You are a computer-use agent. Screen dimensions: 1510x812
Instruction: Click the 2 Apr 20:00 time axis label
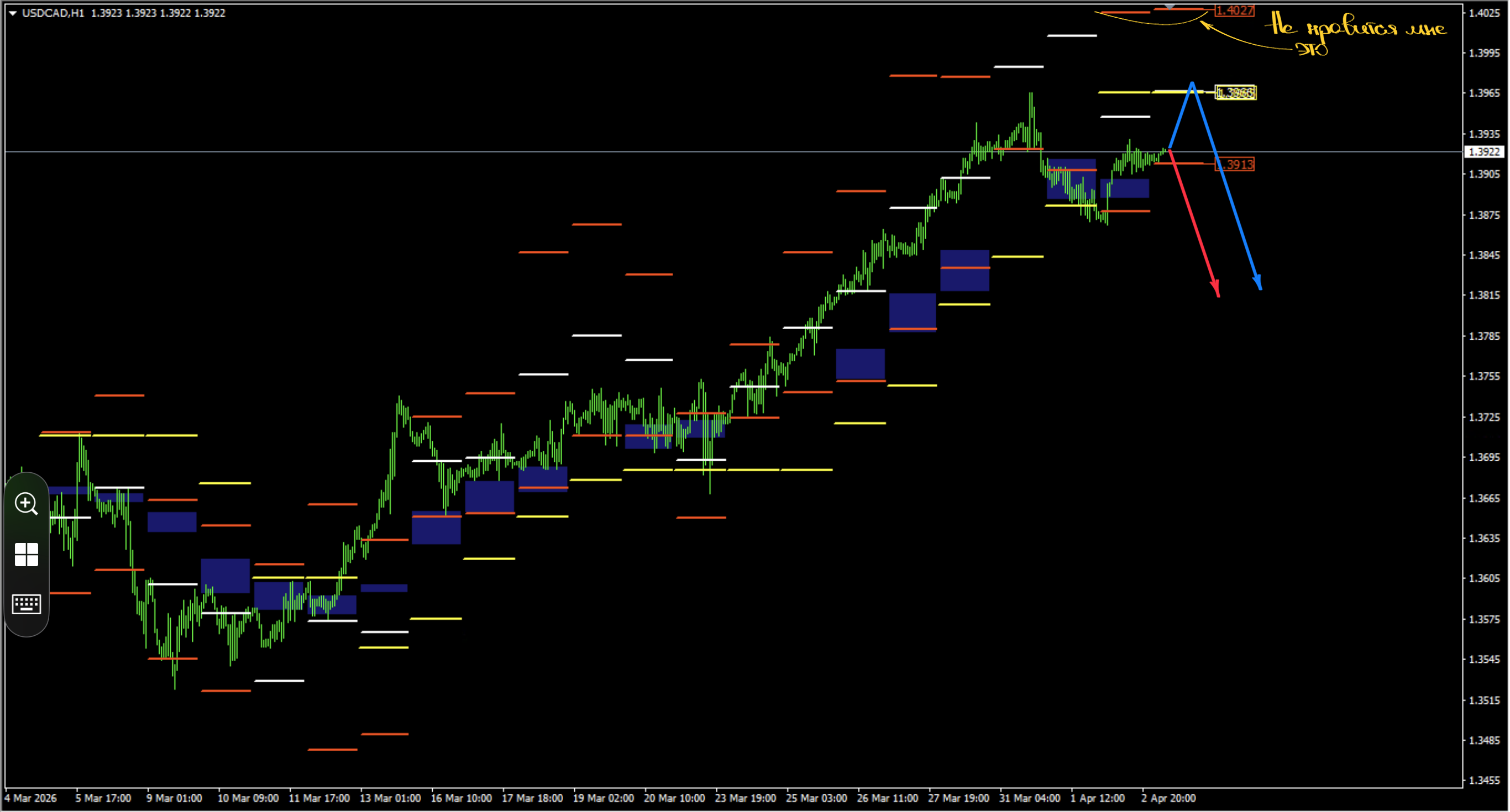(x=1168, y=799)
